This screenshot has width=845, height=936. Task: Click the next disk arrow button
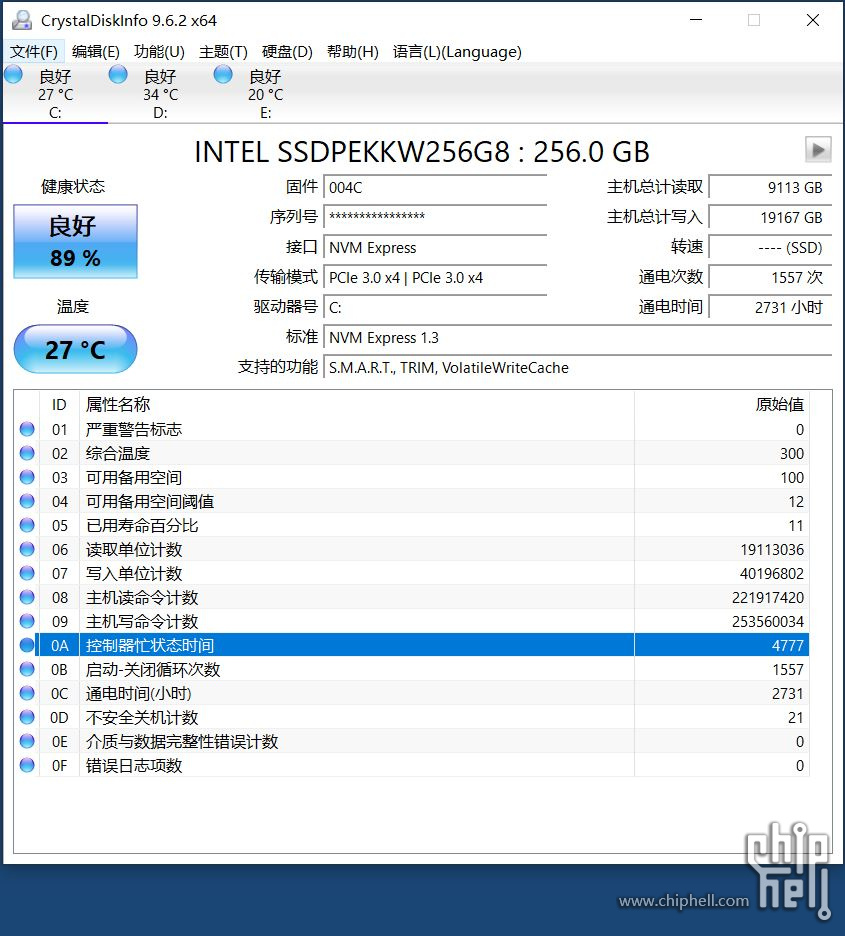[818, 149]
